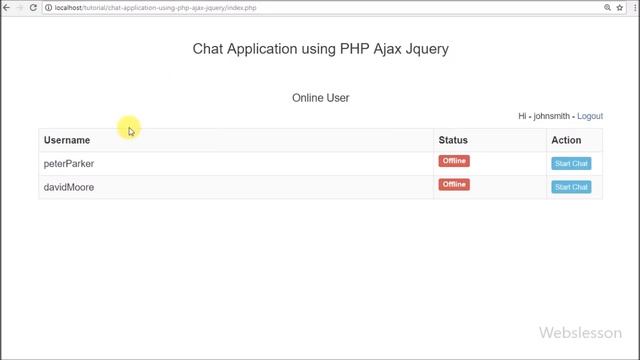Click the Offline badge for davidMoore
This screenshot has height=360, width=640.
pyautogui.click(x=454, y=184)
